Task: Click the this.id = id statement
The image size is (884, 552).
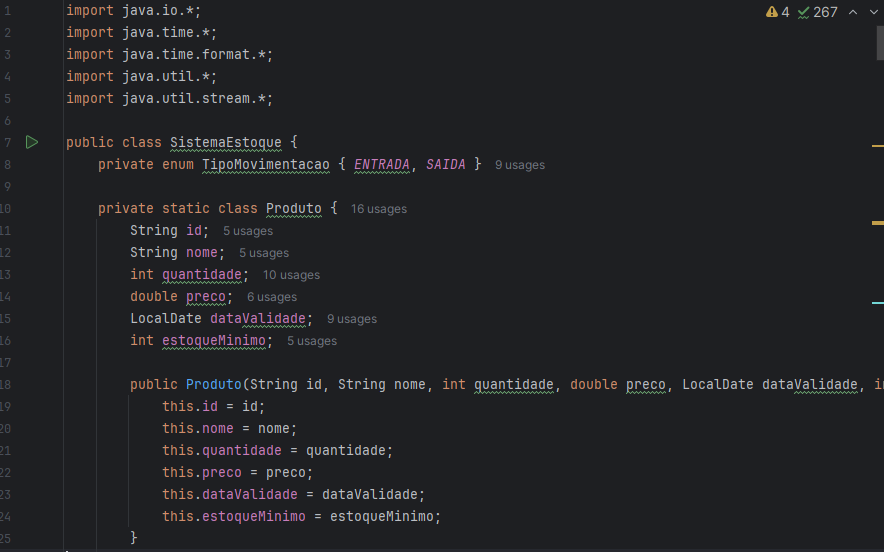Action: 214,407
